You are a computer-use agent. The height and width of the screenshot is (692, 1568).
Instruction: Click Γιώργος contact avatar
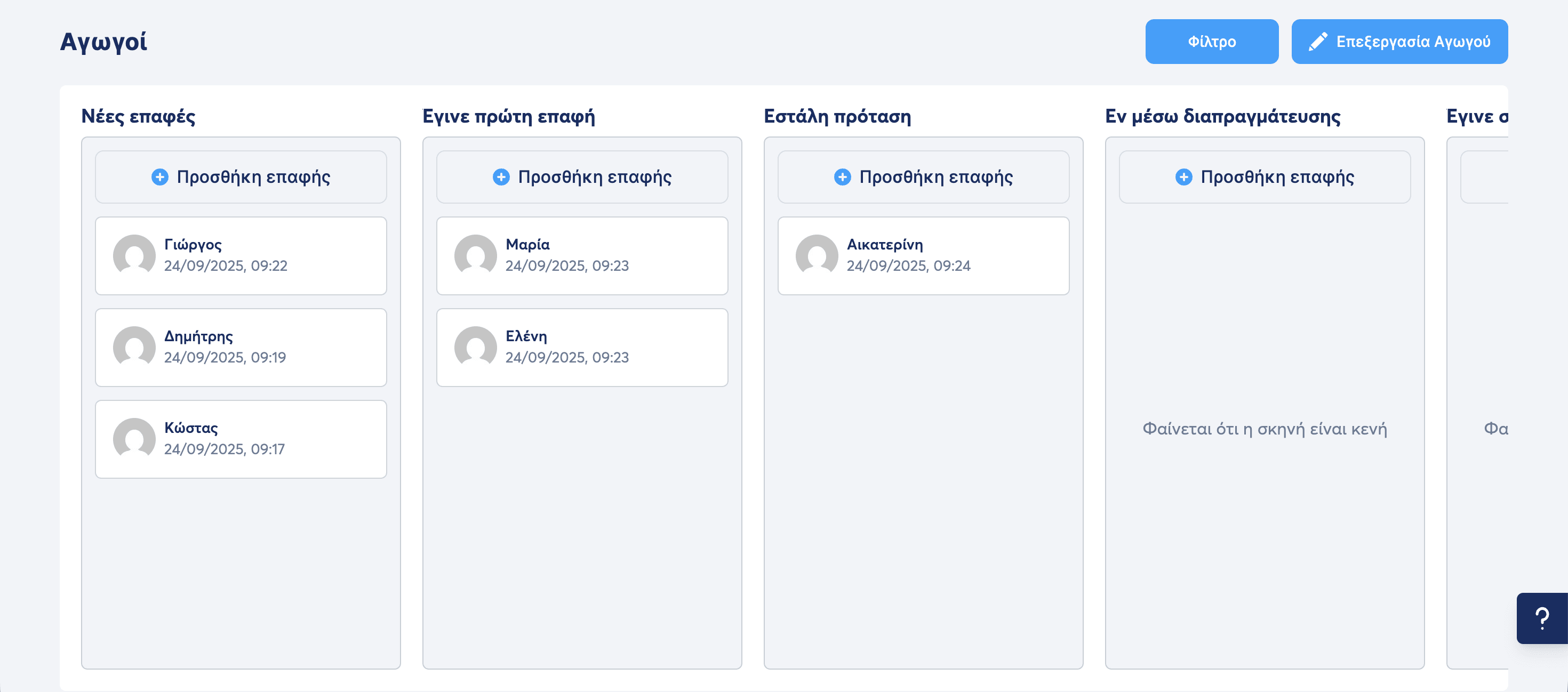(134, 255)
